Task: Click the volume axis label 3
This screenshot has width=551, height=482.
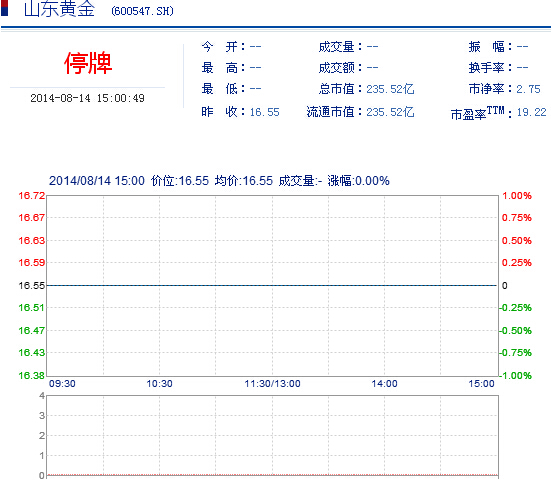Action: (42, 416)
